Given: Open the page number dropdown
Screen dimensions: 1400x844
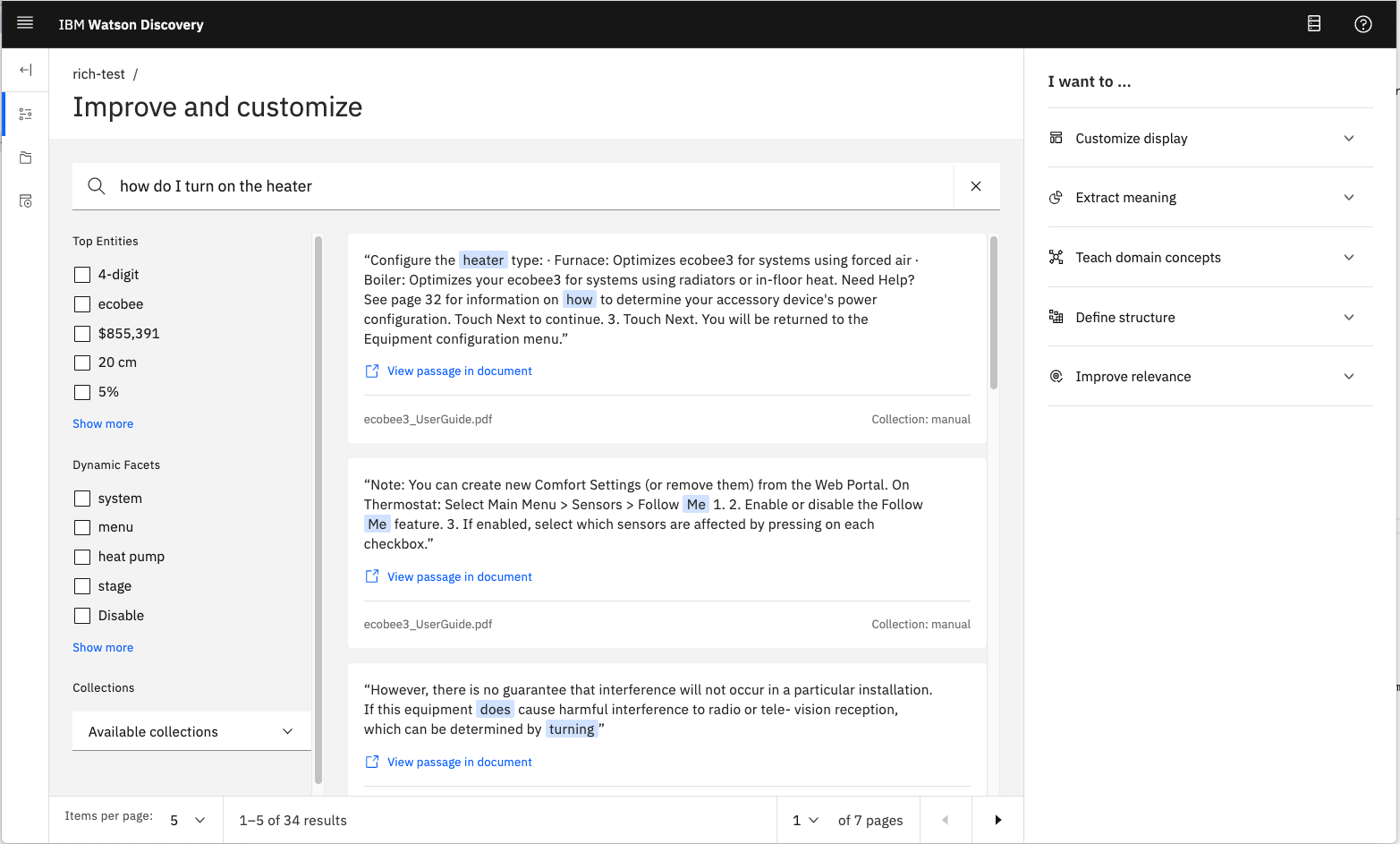Looking at the screenshot, I should (805, 820).
